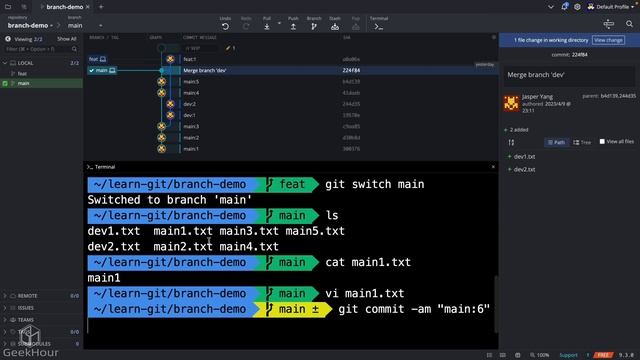The width and height of the screenshot is (640, 360).
Task: Toggle the Terminal toolbar icon
Action: tap(379, 27)
